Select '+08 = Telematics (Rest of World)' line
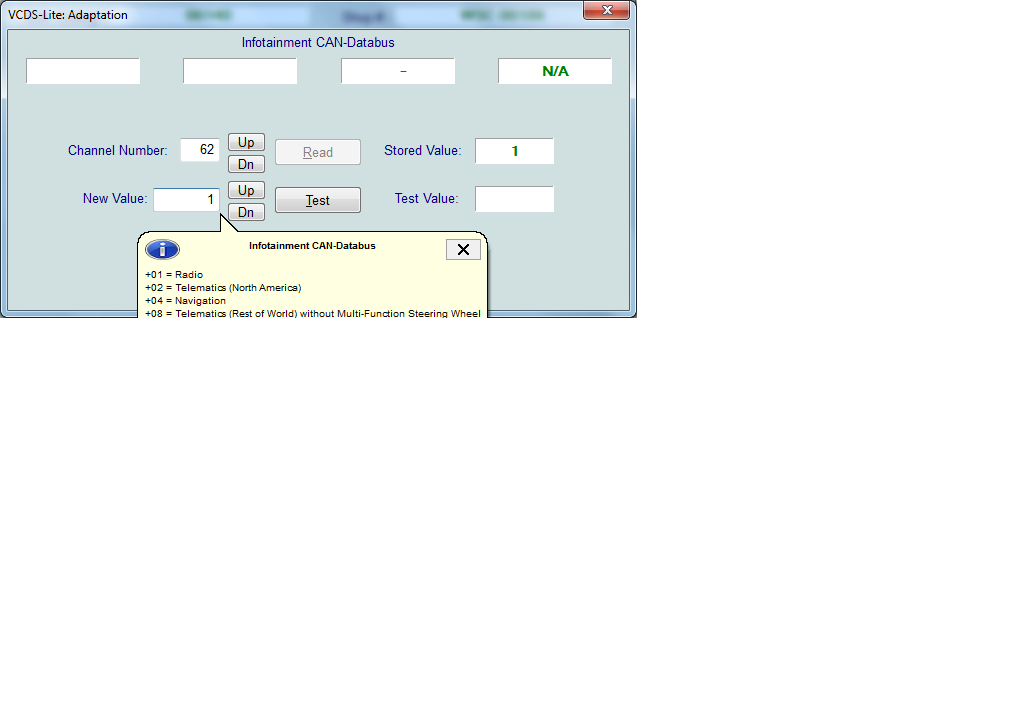Screen dimensions: 1024x711 click(x=313, y=313)
